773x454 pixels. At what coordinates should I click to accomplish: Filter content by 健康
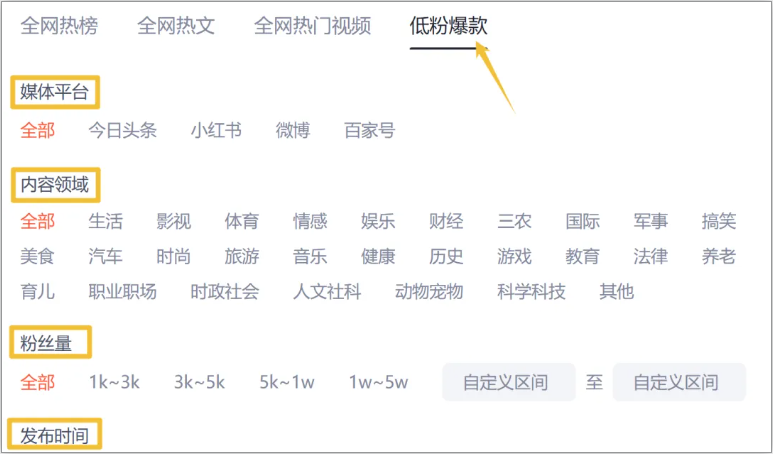[x=378, y=257]
